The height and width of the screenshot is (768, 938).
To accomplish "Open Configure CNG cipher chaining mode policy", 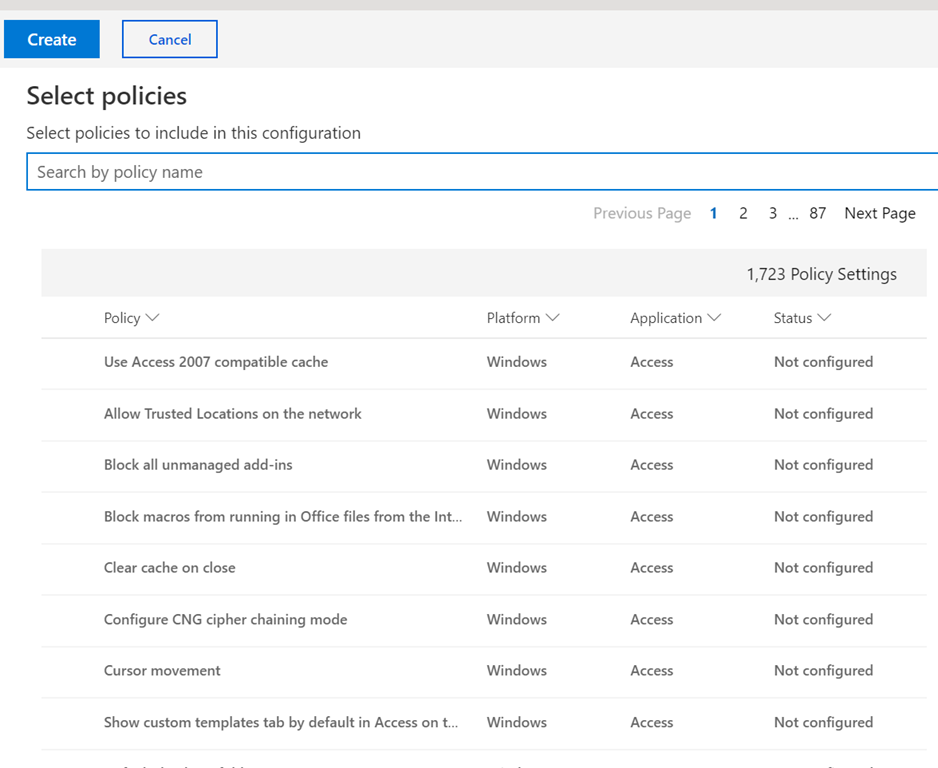I will pyautogui.click(x=226, y=620).
